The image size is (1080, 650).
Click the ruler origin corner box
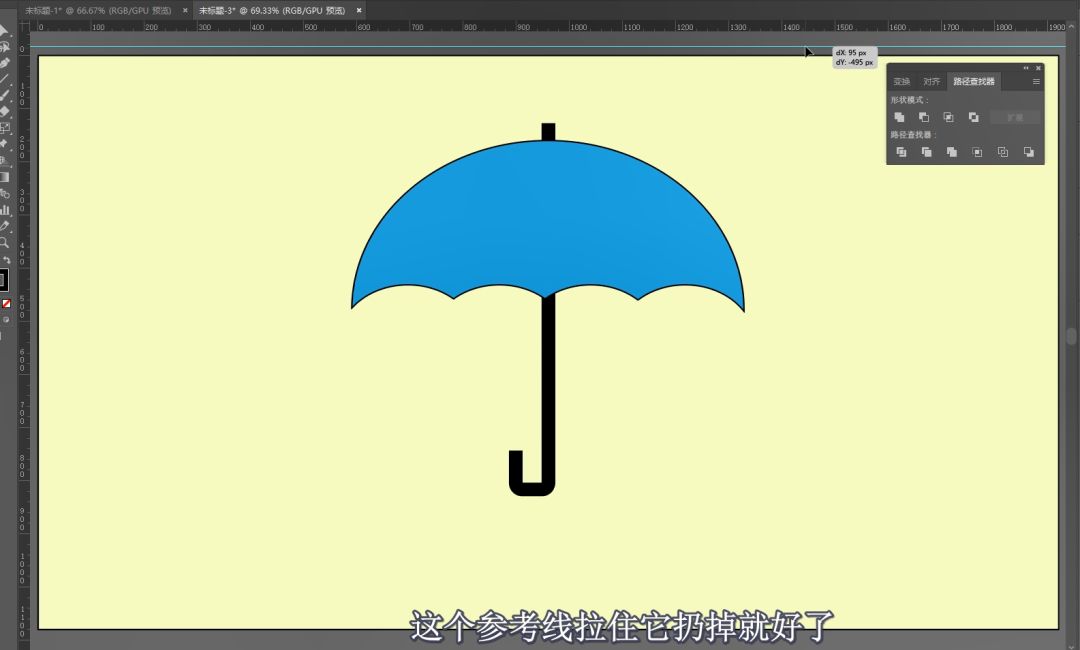(x=25, y=27)
